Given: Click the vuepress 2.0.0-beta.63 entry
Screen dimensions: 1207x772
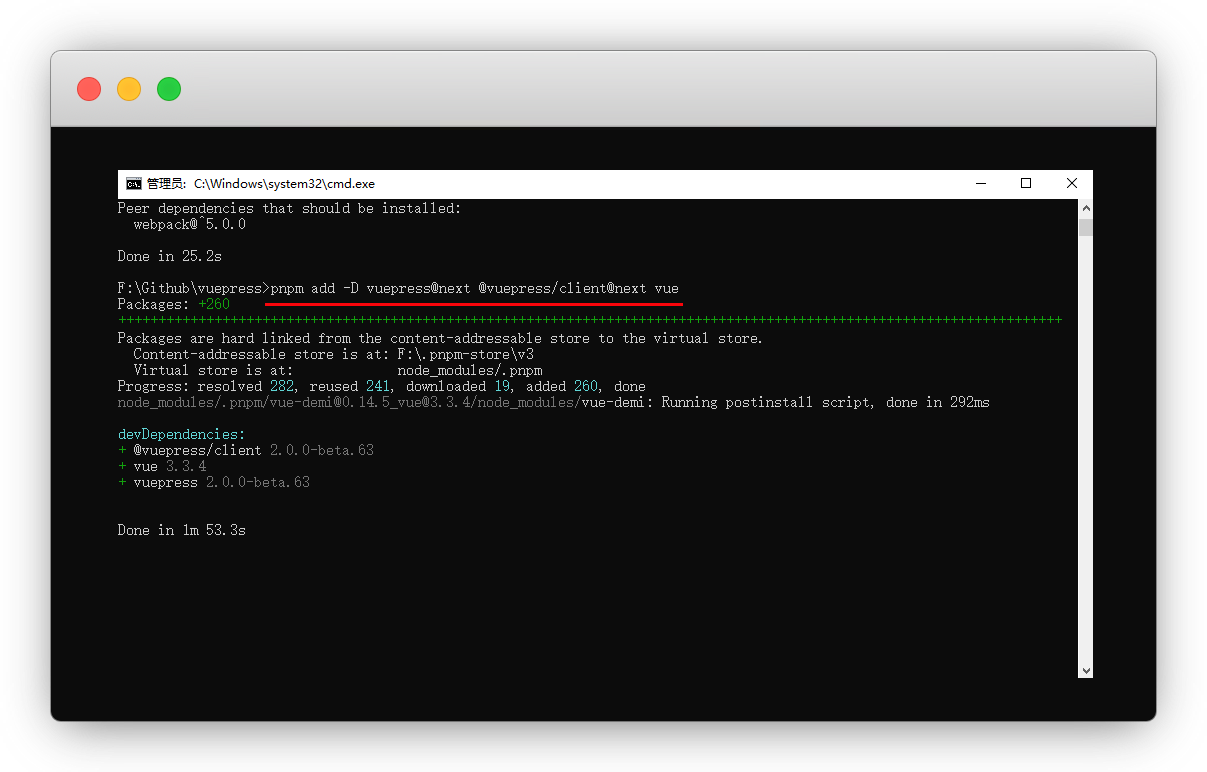Looking at the screenshot, I should point(214,483).
